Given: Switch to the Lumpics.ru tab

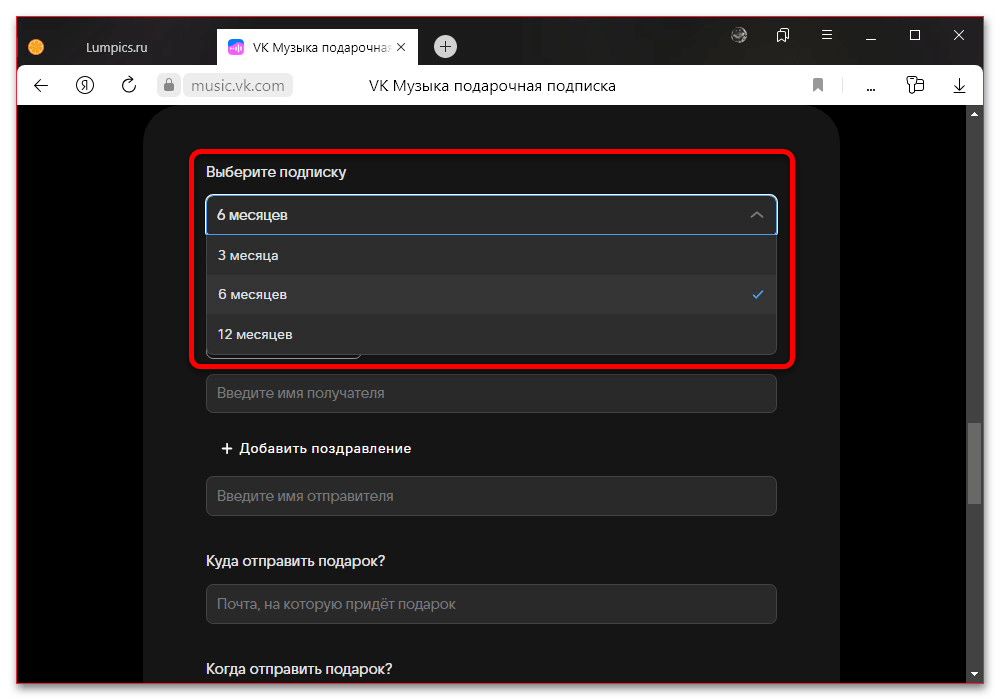Looking at the screenshot, I should [x=117, y=47].
